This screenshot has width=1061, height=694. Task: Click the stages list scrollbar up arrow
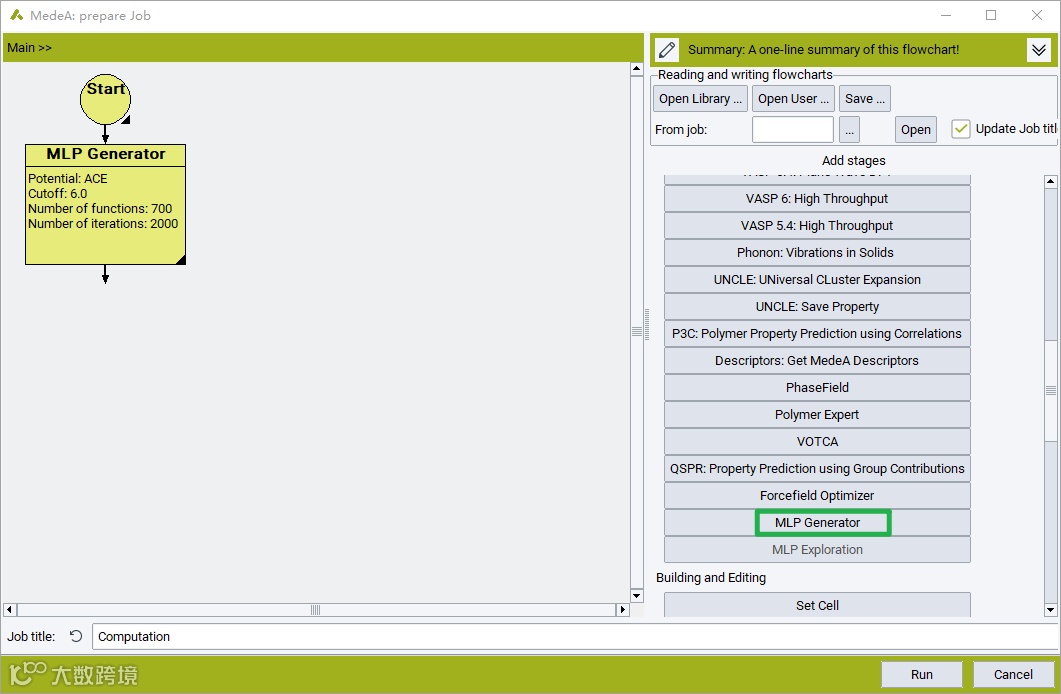1050,181
